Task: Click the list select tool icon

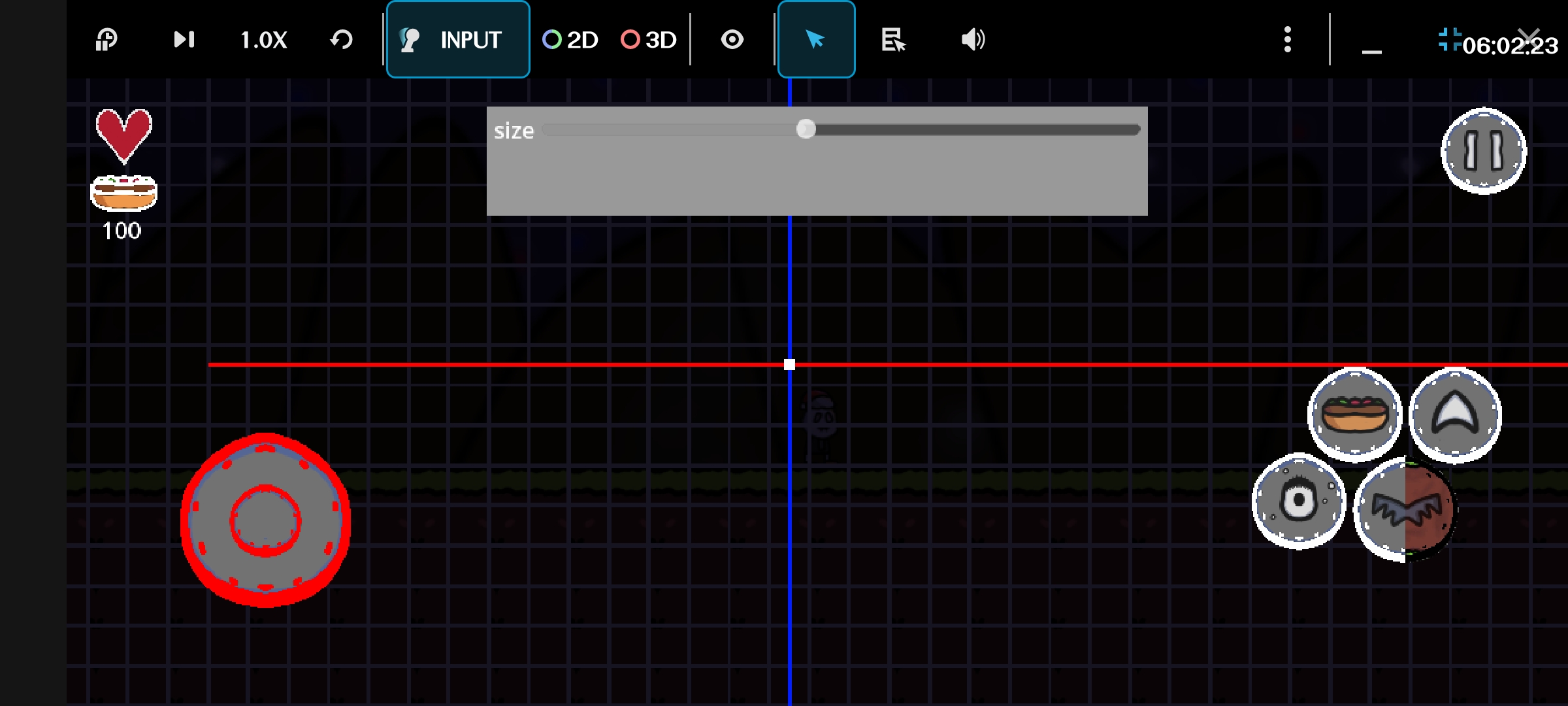Action: [893, 40]
